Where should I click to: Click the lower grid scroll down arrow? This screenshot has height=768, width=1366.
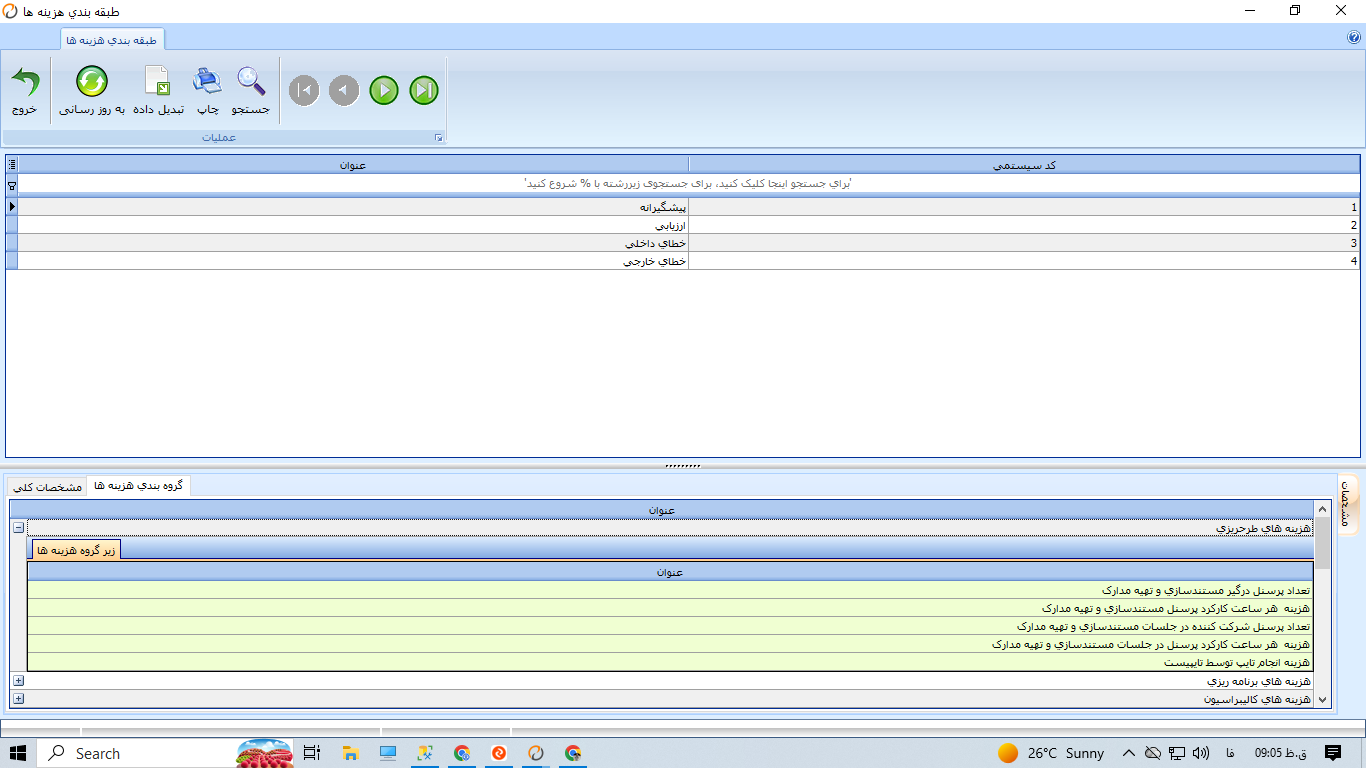coord(1323,699)
